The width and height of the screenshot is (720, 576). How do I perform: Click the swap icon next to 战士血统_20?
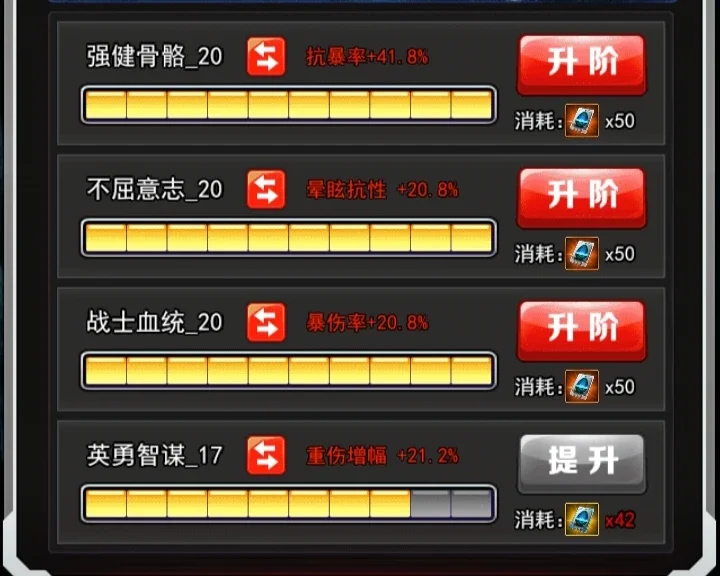tap(266, 322)
